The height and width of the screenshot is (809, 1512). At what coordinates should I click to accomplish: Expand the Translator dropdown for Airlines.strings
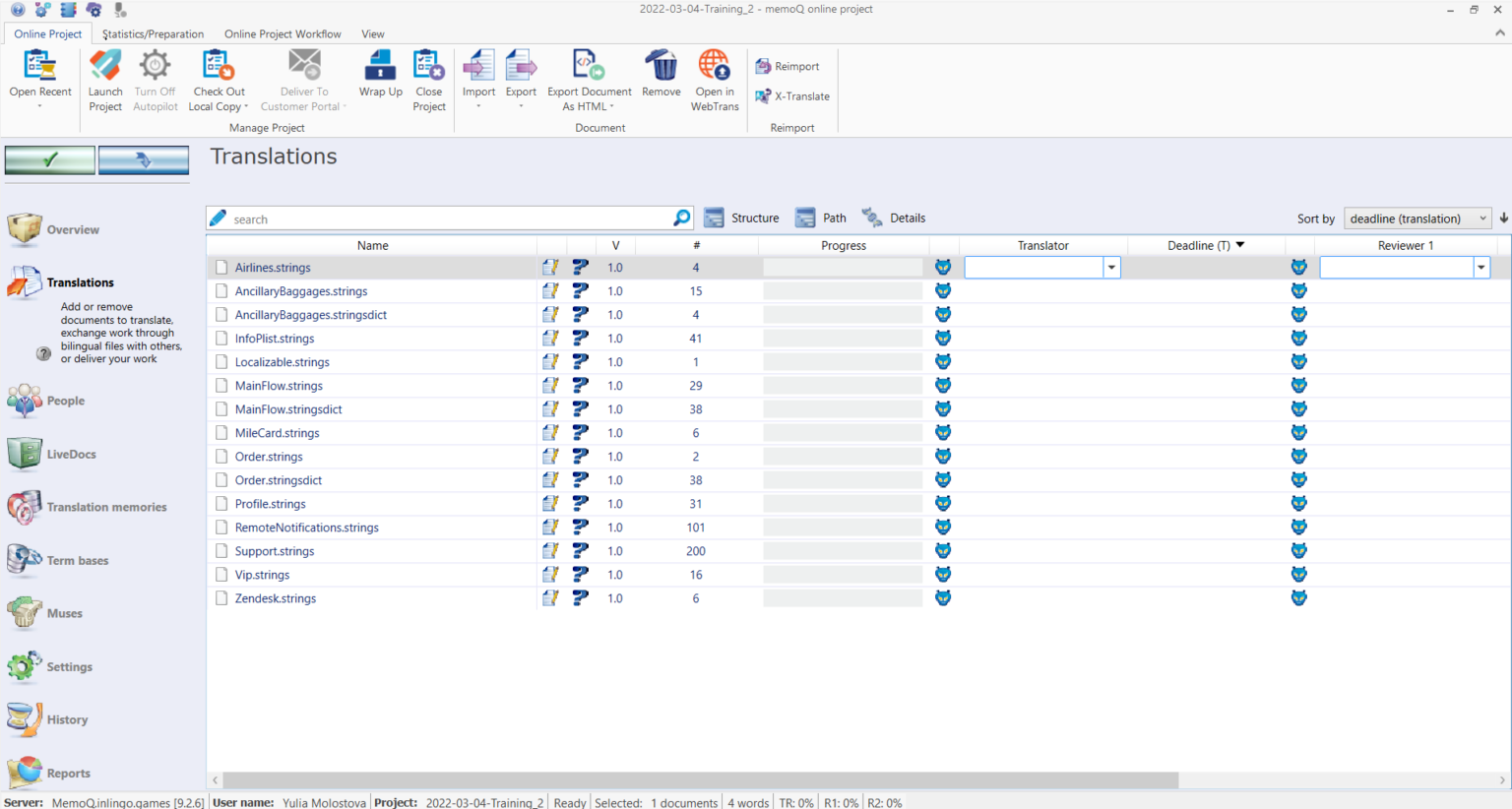tap(1111, 267)
